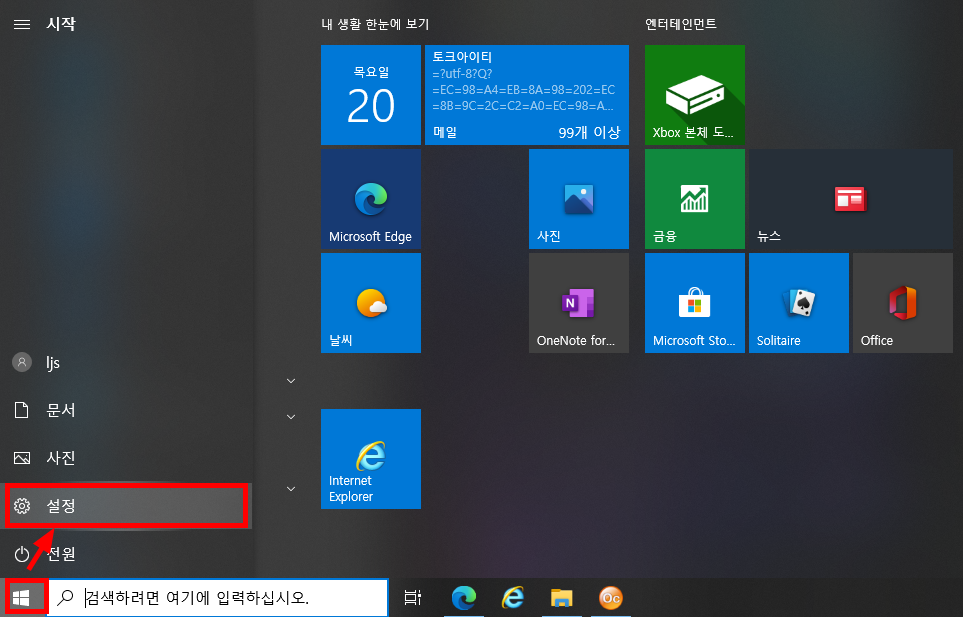The width and height of the screenshot is (963, 617).
Task: Open the Solitaire tile
Action: click(x=798, y=303)
